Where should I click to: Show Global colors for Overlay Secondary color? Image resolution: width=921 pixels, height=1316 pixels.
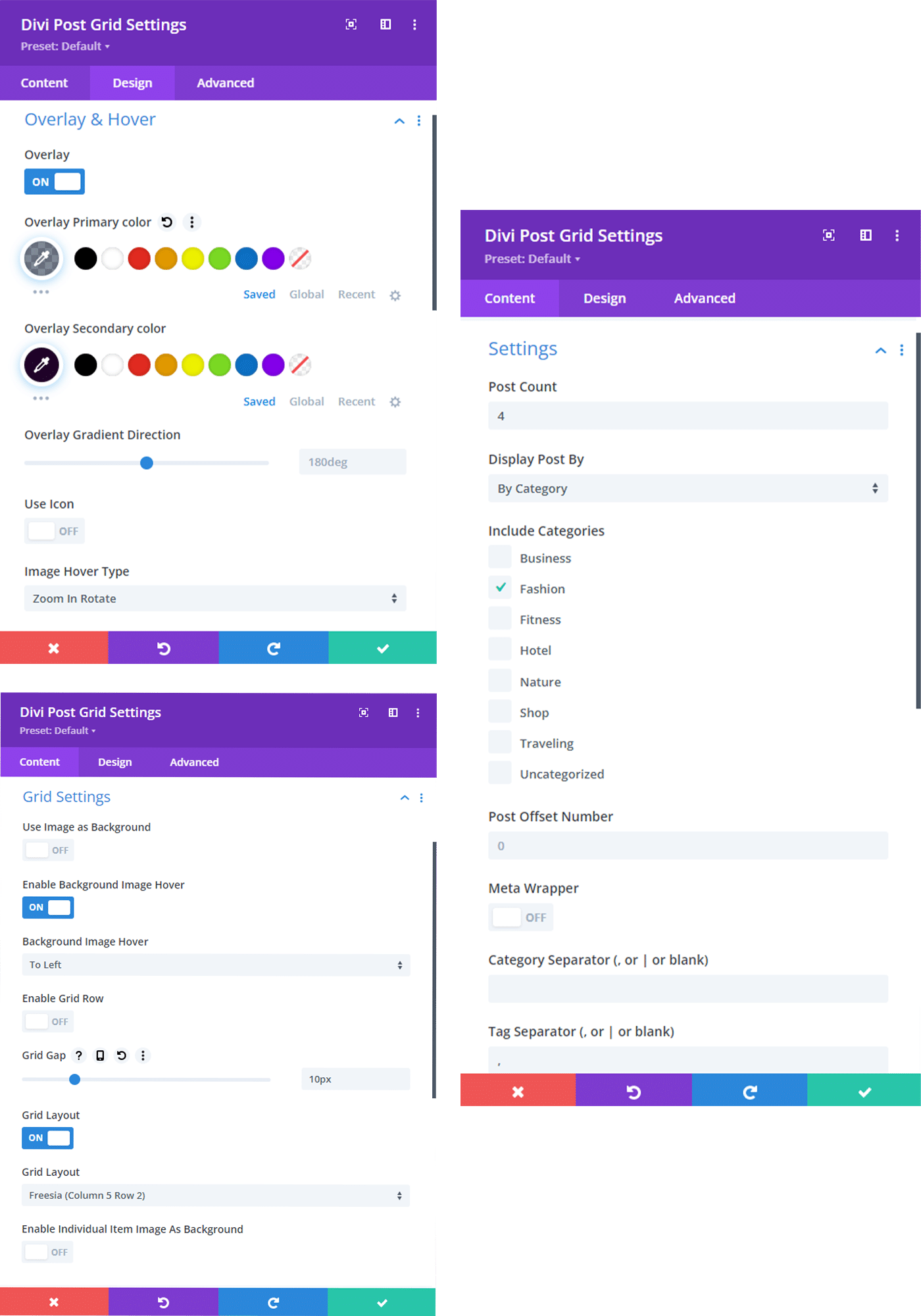[x=307, y=401]
